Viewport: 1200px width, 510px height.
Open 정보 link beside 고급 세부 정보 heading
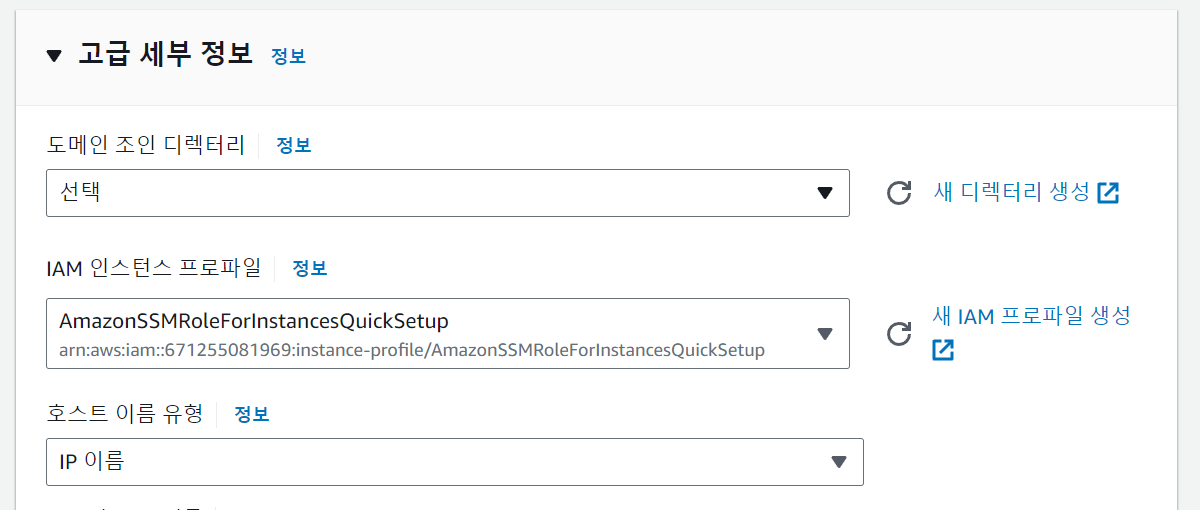pos(288,56)
